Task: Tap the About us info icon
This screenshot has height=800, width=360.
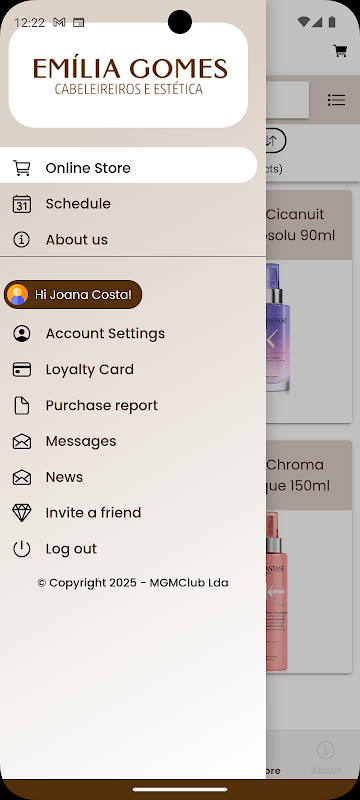Action: 21,239
